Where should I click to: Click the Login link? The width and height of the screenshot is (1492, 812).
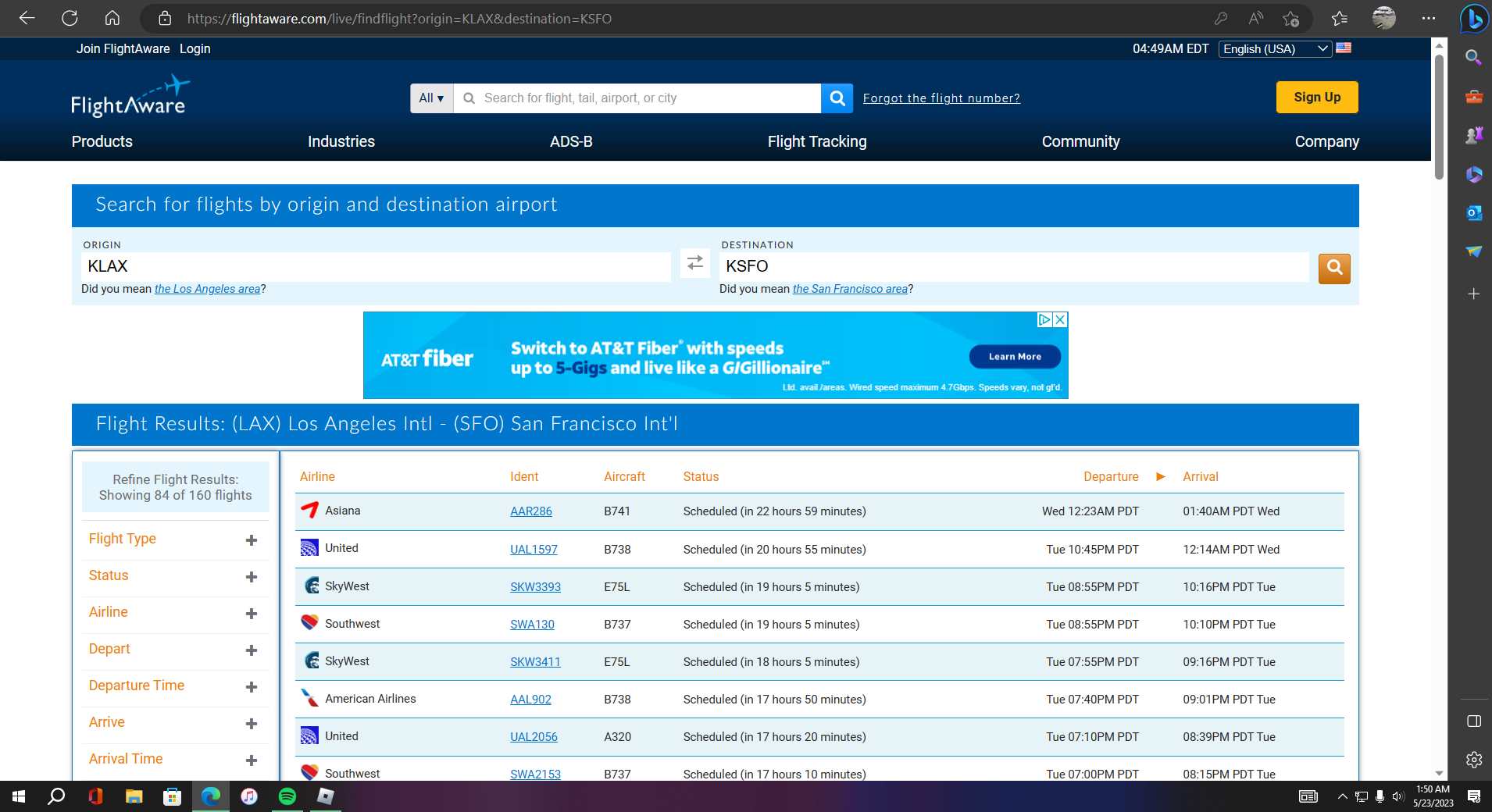click(x=195, y=48)
